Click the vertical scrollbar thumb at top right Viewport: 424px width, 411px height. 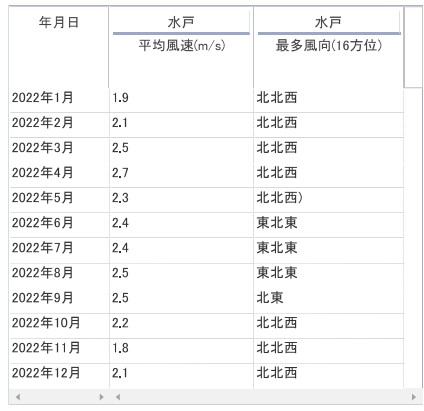click(413, 47)
